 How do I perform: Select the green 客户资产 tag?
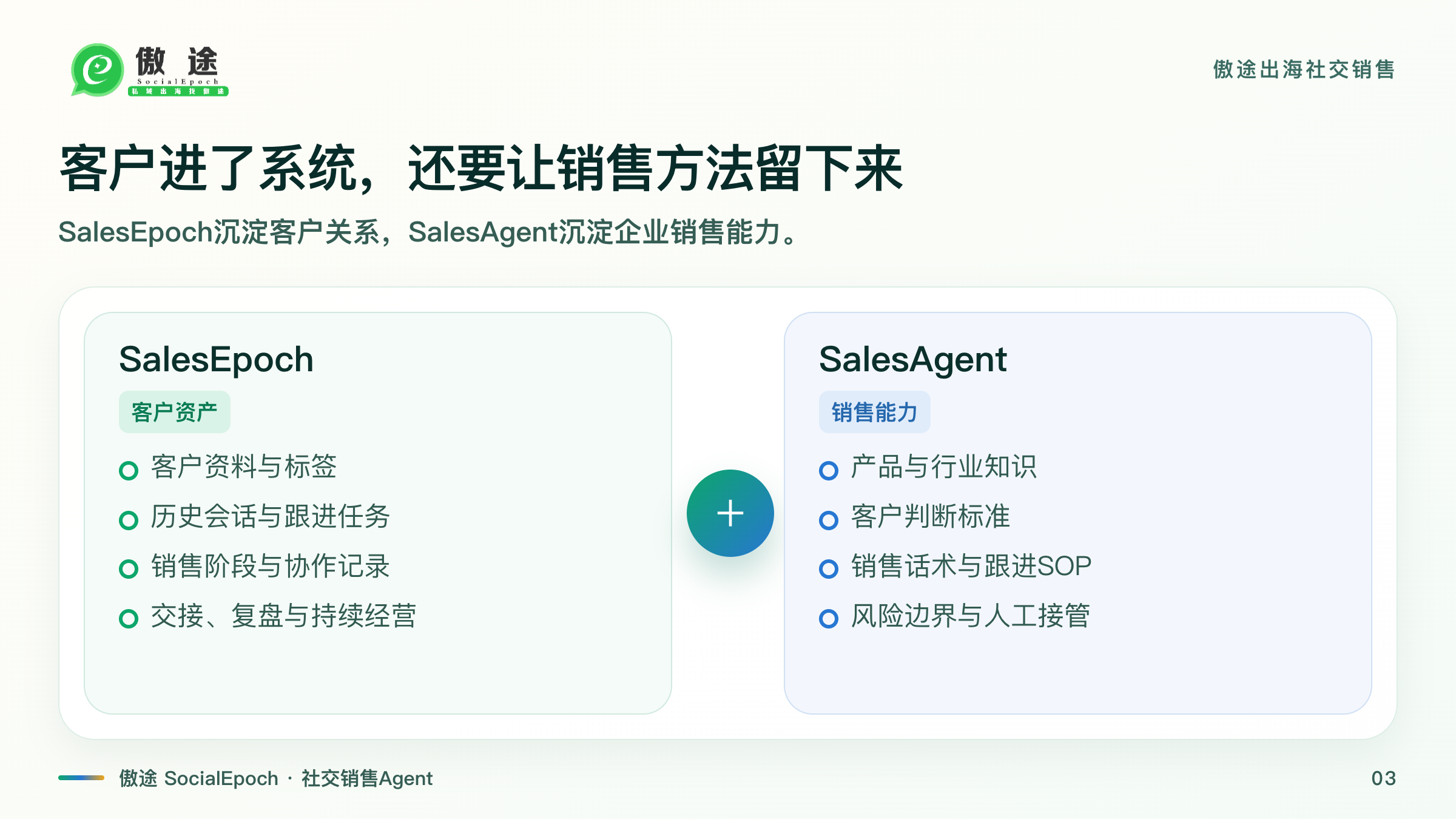tap(175, 412)
